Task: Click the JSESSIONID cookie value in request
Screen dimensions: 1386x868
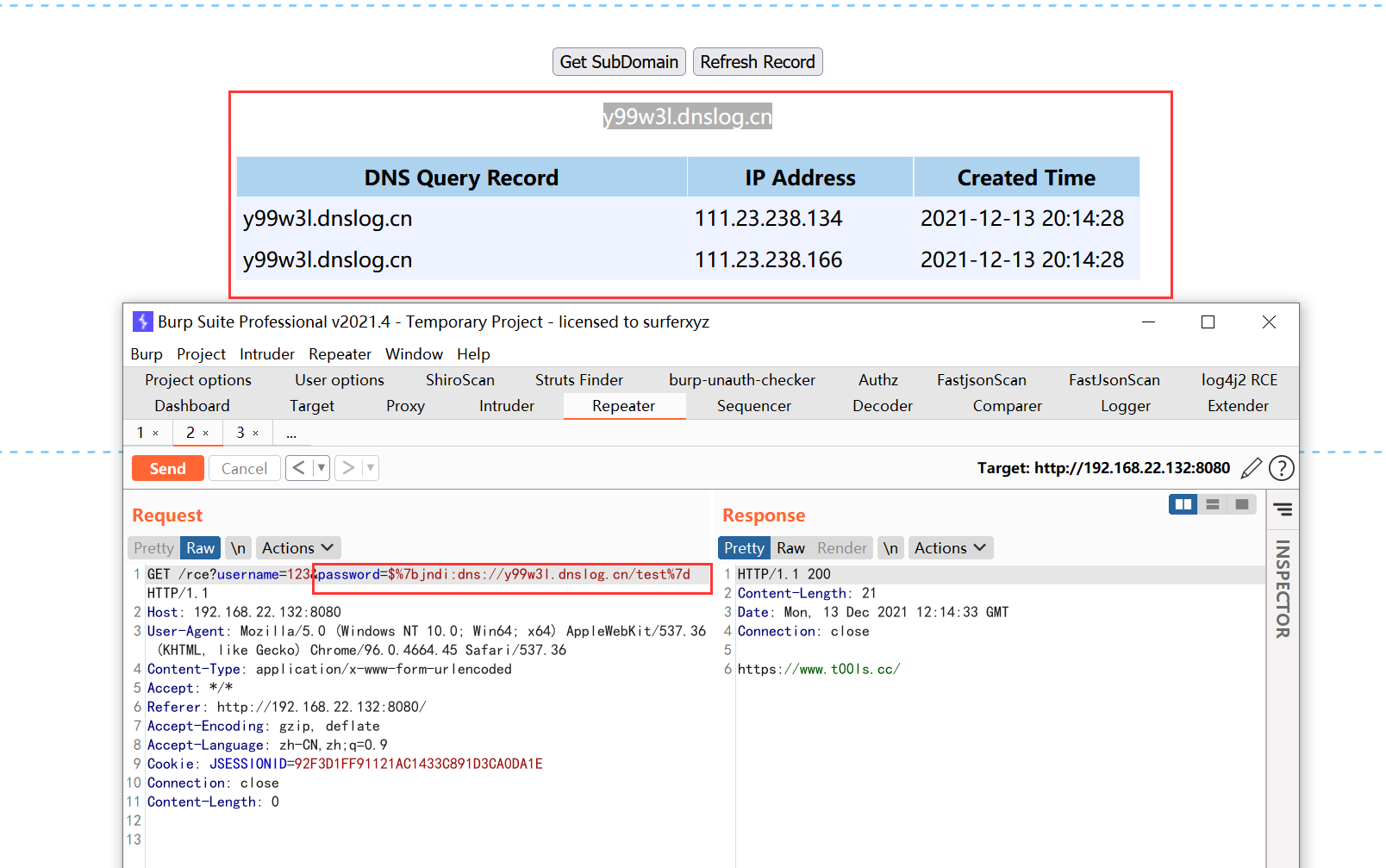Action: [419, 764]
